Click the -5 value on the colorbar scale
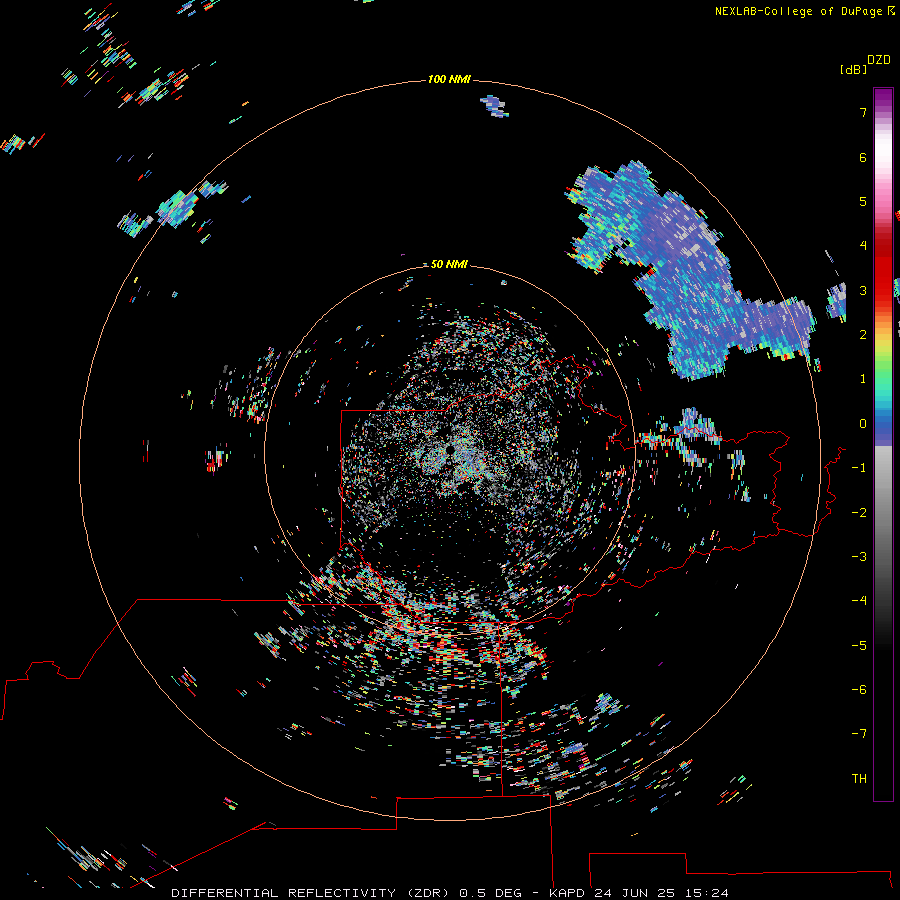 (859, 646)
